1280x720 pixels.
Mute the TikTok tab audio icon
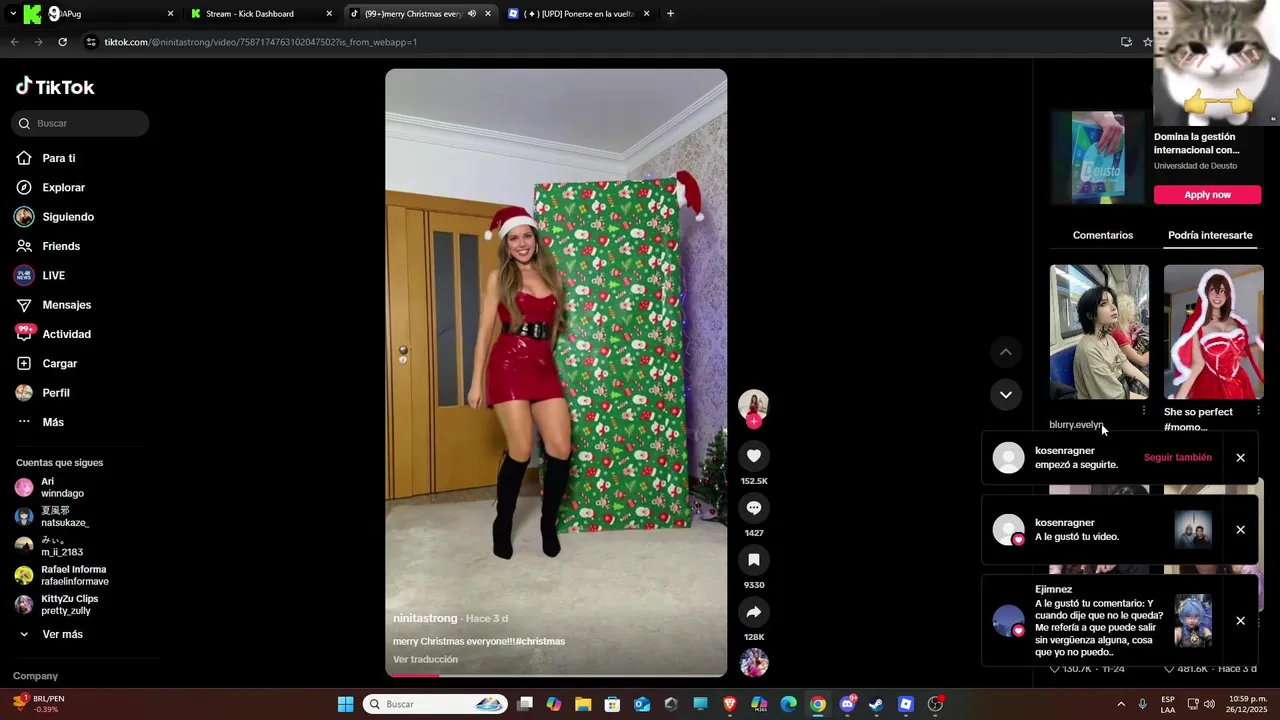[x=471, y=14]
